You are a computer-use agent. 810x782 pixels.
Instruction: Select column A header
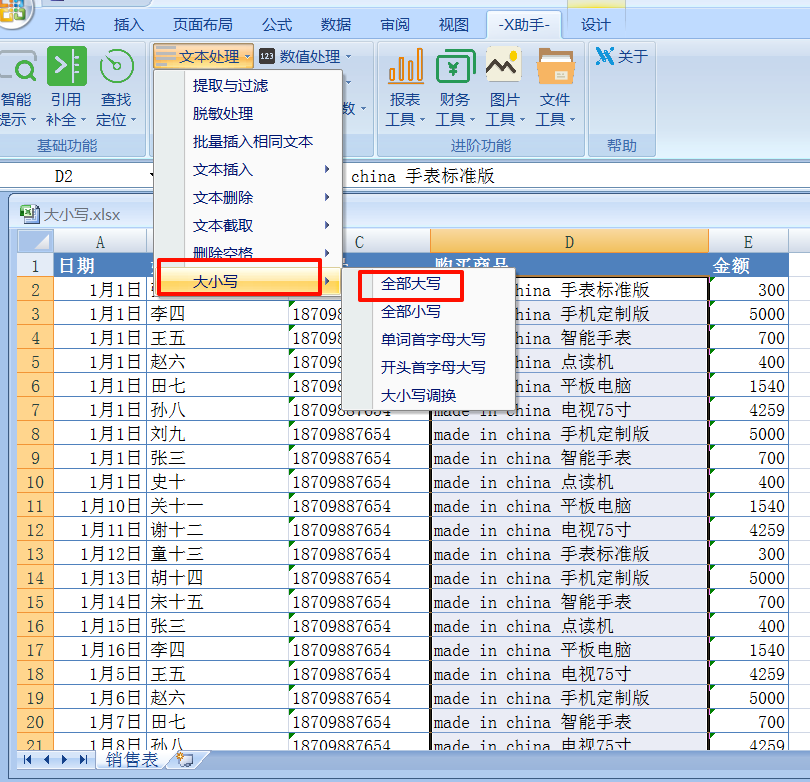click(x=100, y=241)
